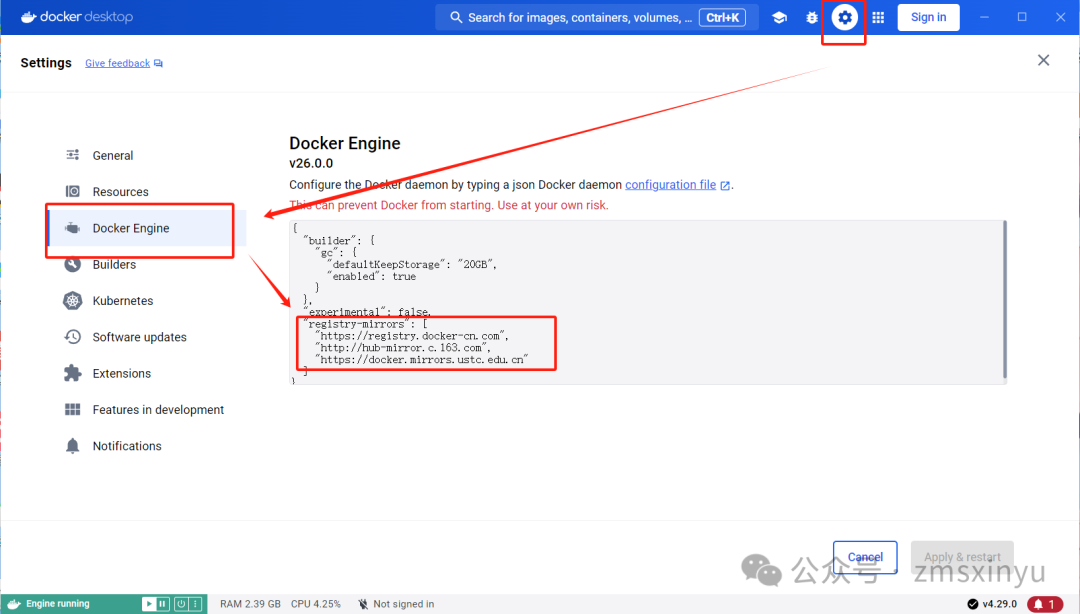Viewport: 1080px width, 614px height.
Task: Click the JSON editor vertical scrollbar
Action: tap(1005, 299)
